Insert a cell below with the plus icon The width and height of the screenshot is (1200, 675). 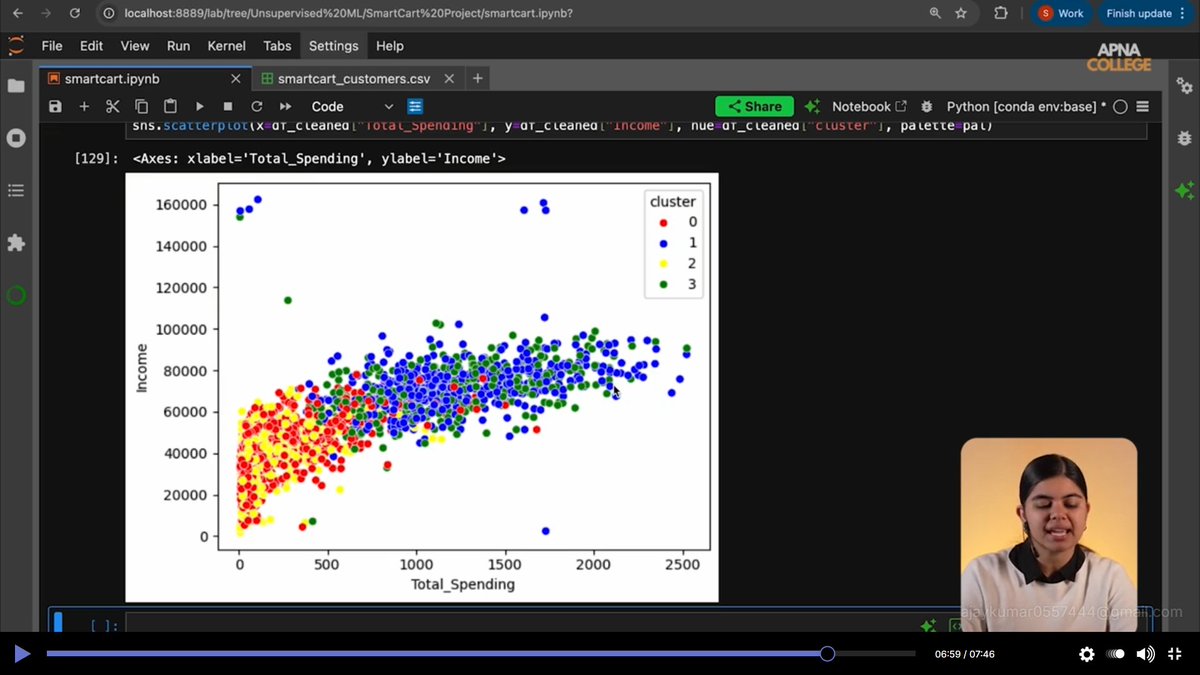(x=84, y=106)
